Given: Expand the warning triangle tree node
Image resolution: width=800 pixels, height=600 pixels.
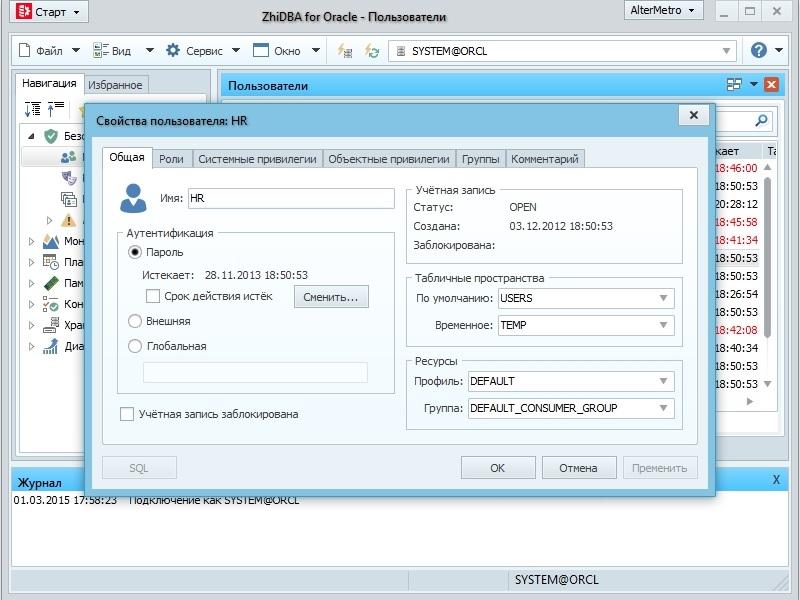Looking at the screenshot, I should pyautogui.click(x=49, y=220).
